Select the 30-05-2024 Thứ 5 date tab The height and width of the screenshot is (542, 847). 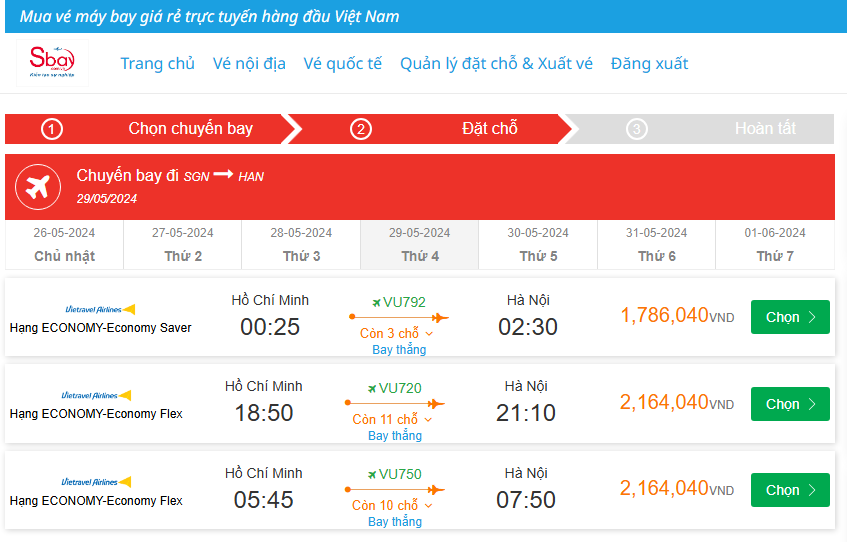pos(538,245)
